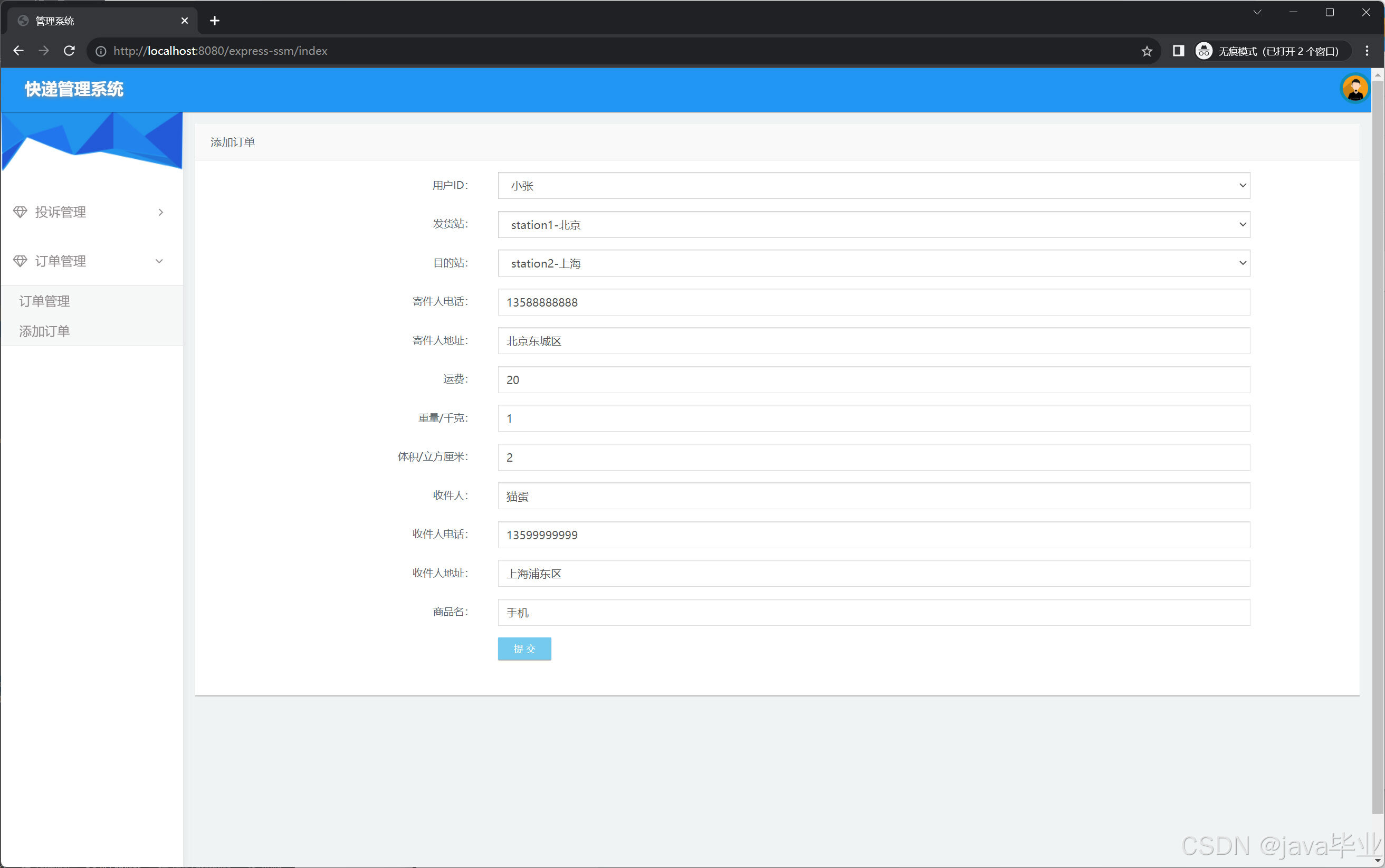
Task: Close the 管理系统 tab
Action: click(x=185, y=21)
